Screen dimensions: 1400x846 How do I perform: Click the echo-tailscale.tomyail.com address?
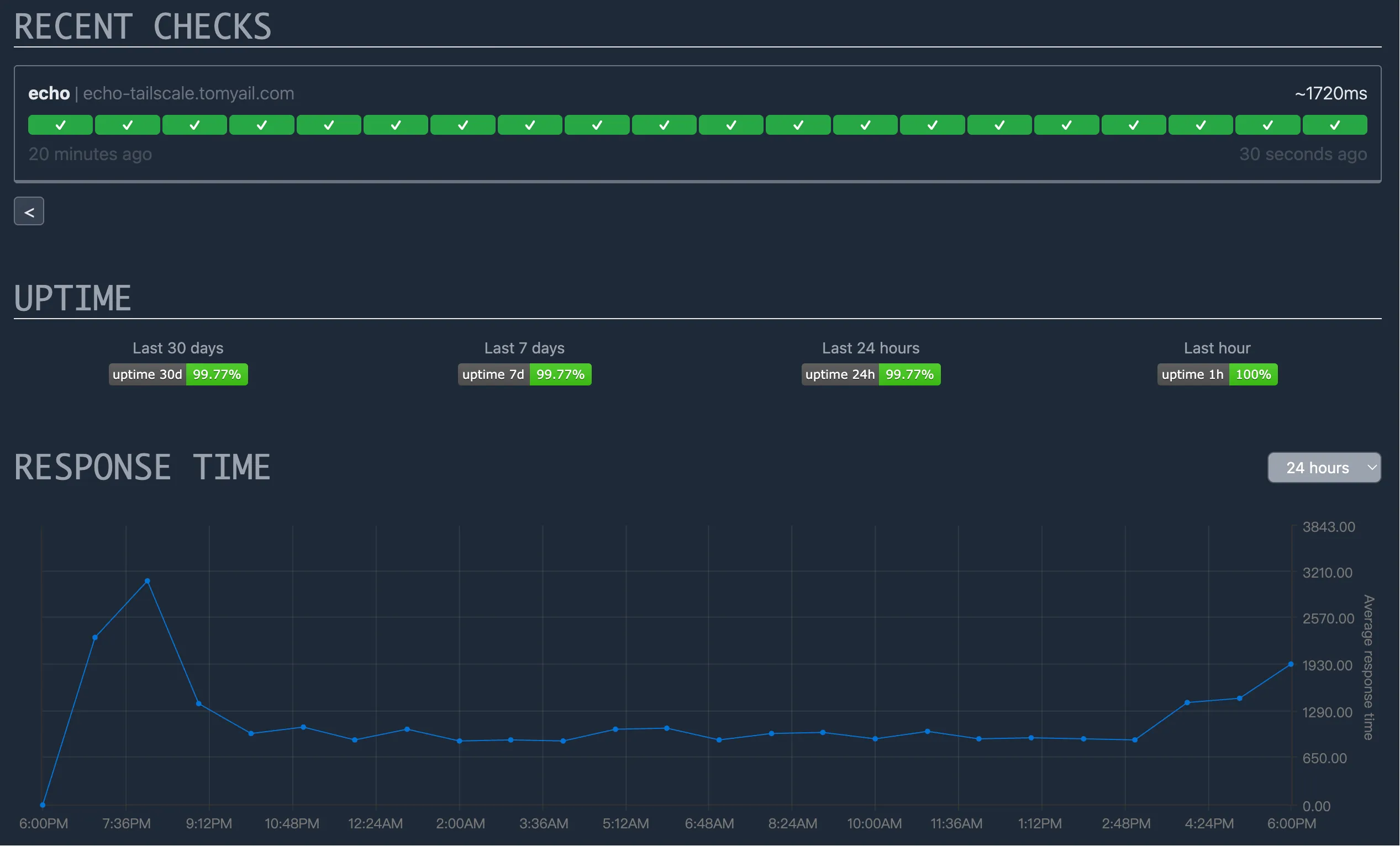188,93
